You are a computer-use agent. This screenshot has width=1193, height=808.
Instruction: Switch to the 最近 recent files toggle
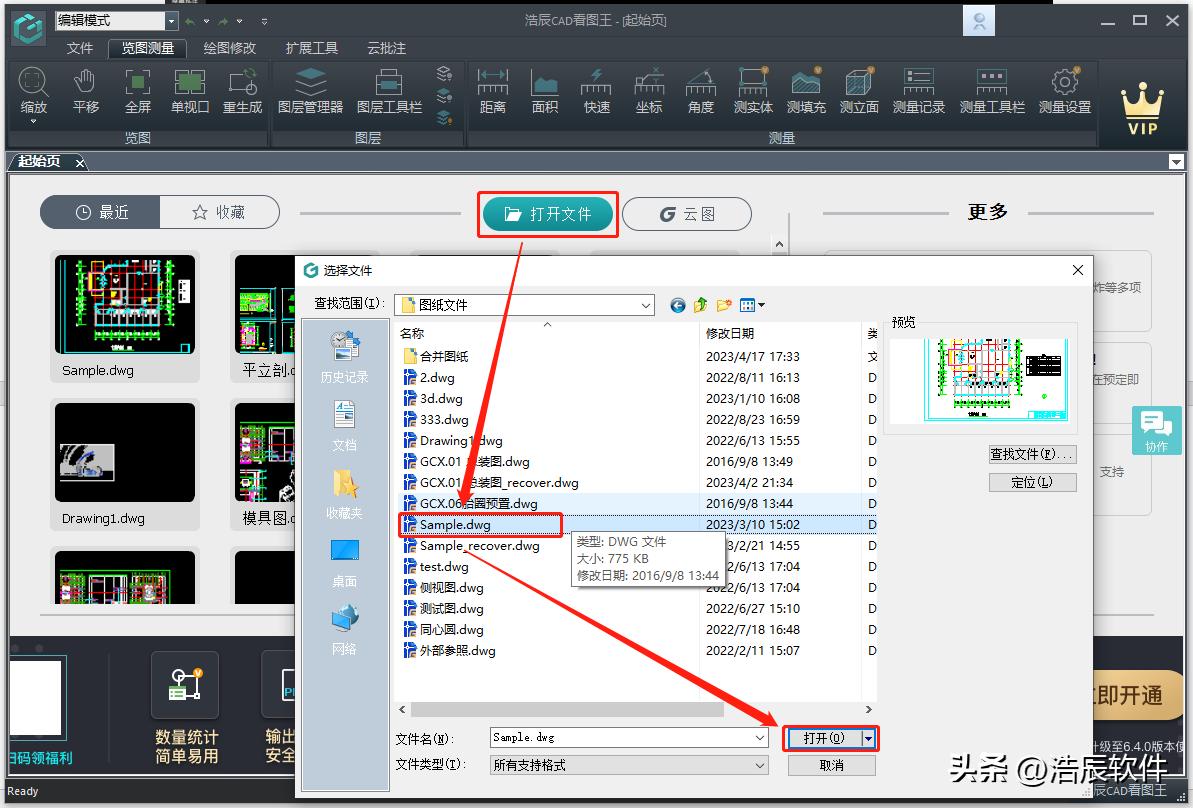[x=101, y=212]
